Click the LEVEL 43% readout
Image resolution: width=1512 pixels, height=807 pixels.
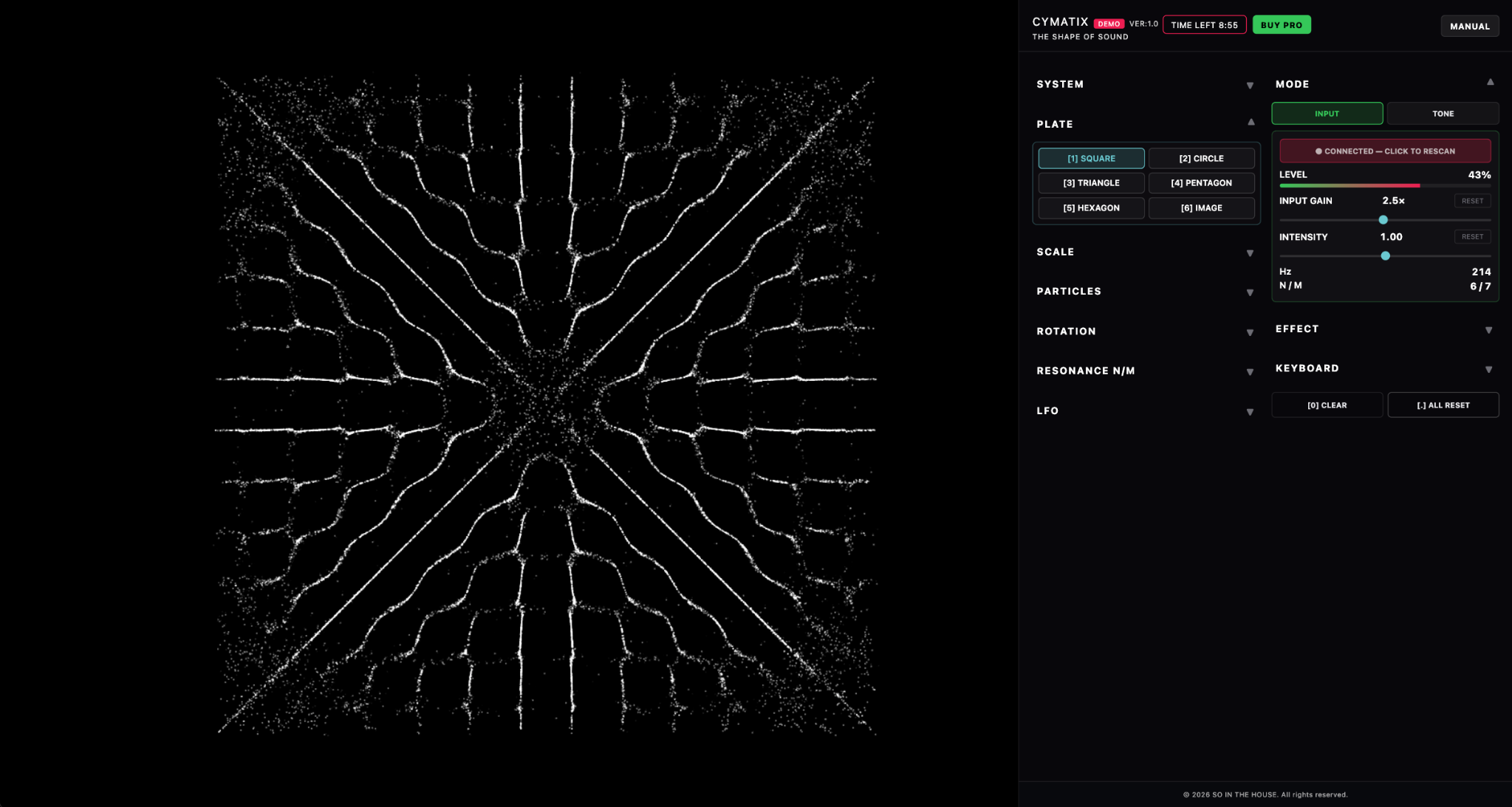click(x=1479, y=175)
